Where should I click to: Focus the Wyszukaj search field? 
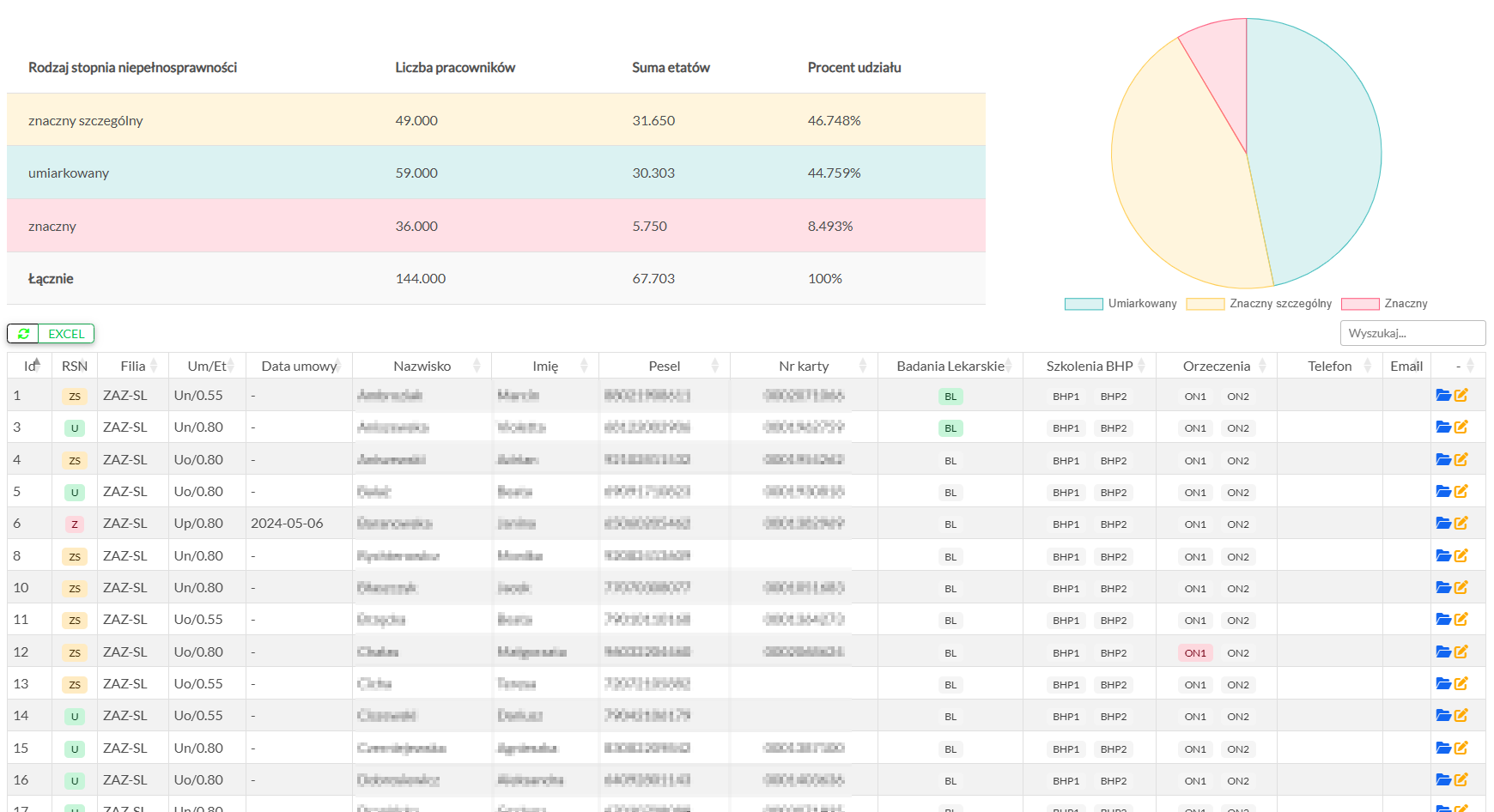click(x=1412, y=333)
